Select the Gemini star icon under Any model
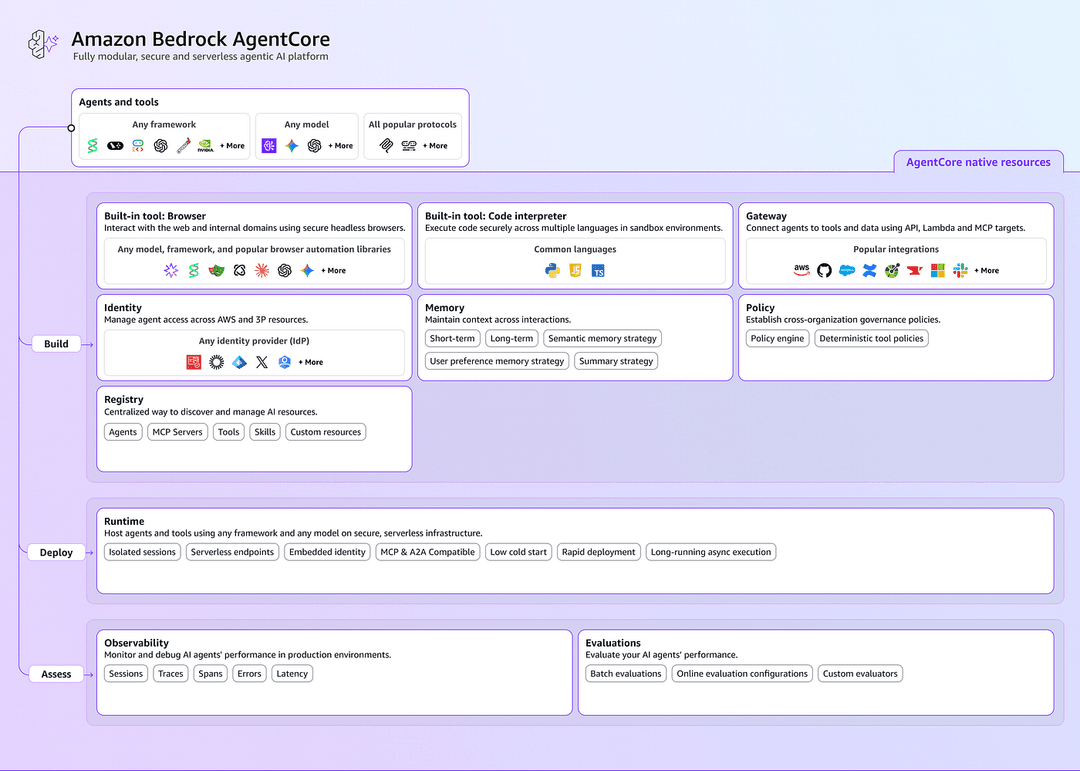The width and height of the screenshot is (1080, 771). click(x=292, y=146)
